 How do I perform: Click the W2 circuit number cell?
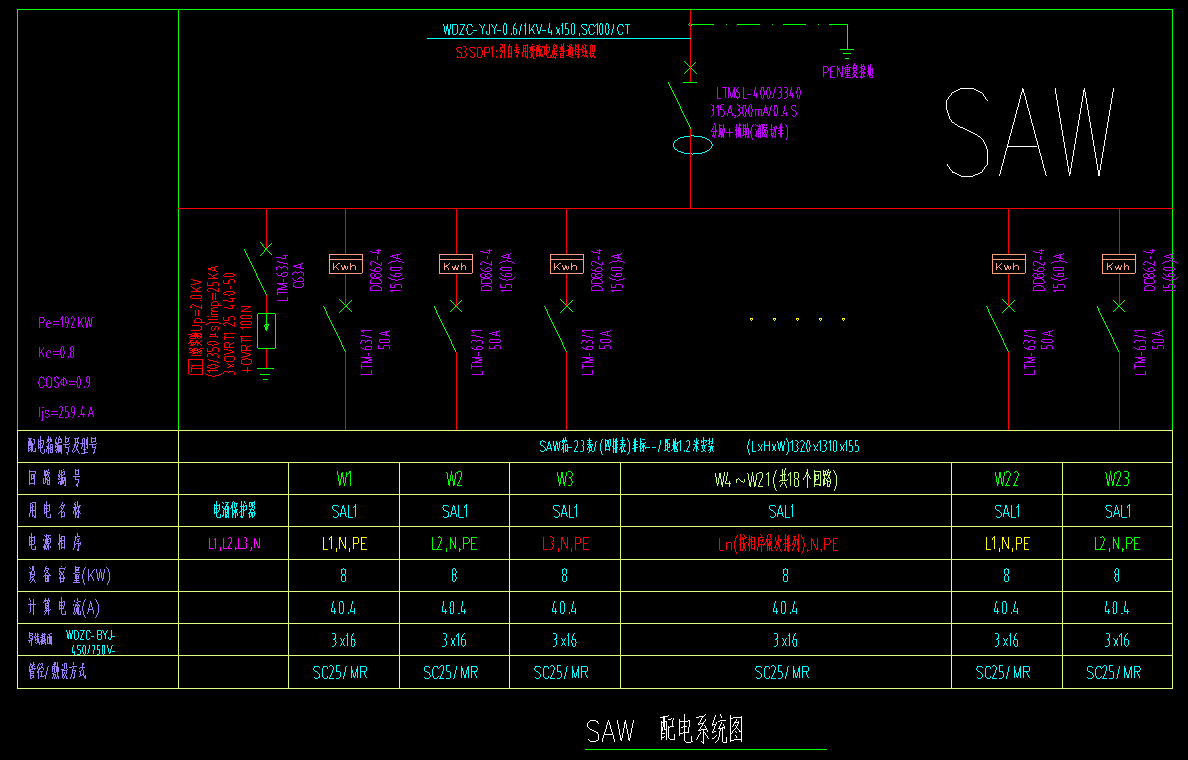tap(454, 479)
